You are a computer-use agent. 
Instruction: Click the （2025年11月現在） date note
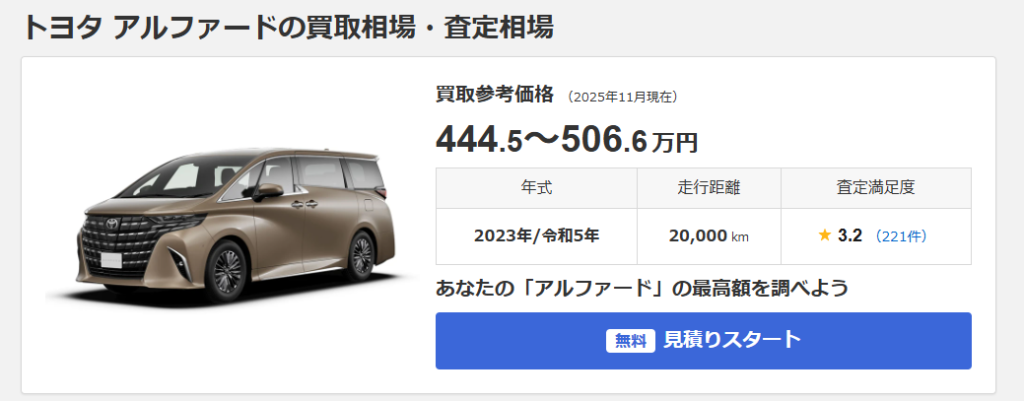(x=622, y=97)
